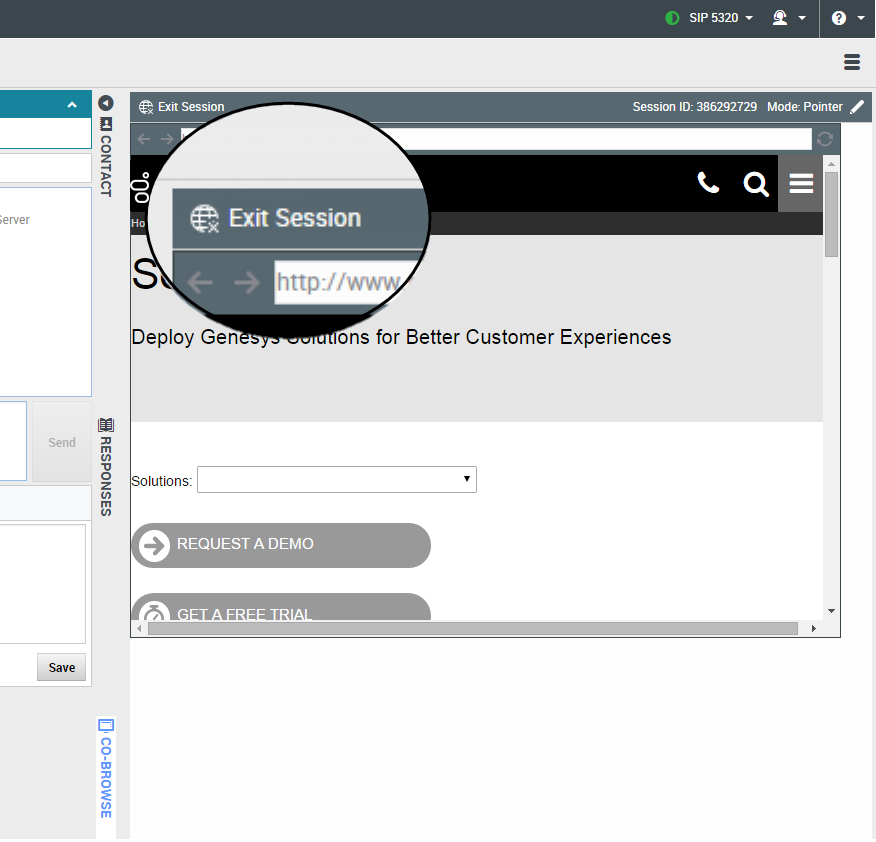The image size is (876, 842).
Task: Open the Solutions combo box
Action: [x=337, y=480]
